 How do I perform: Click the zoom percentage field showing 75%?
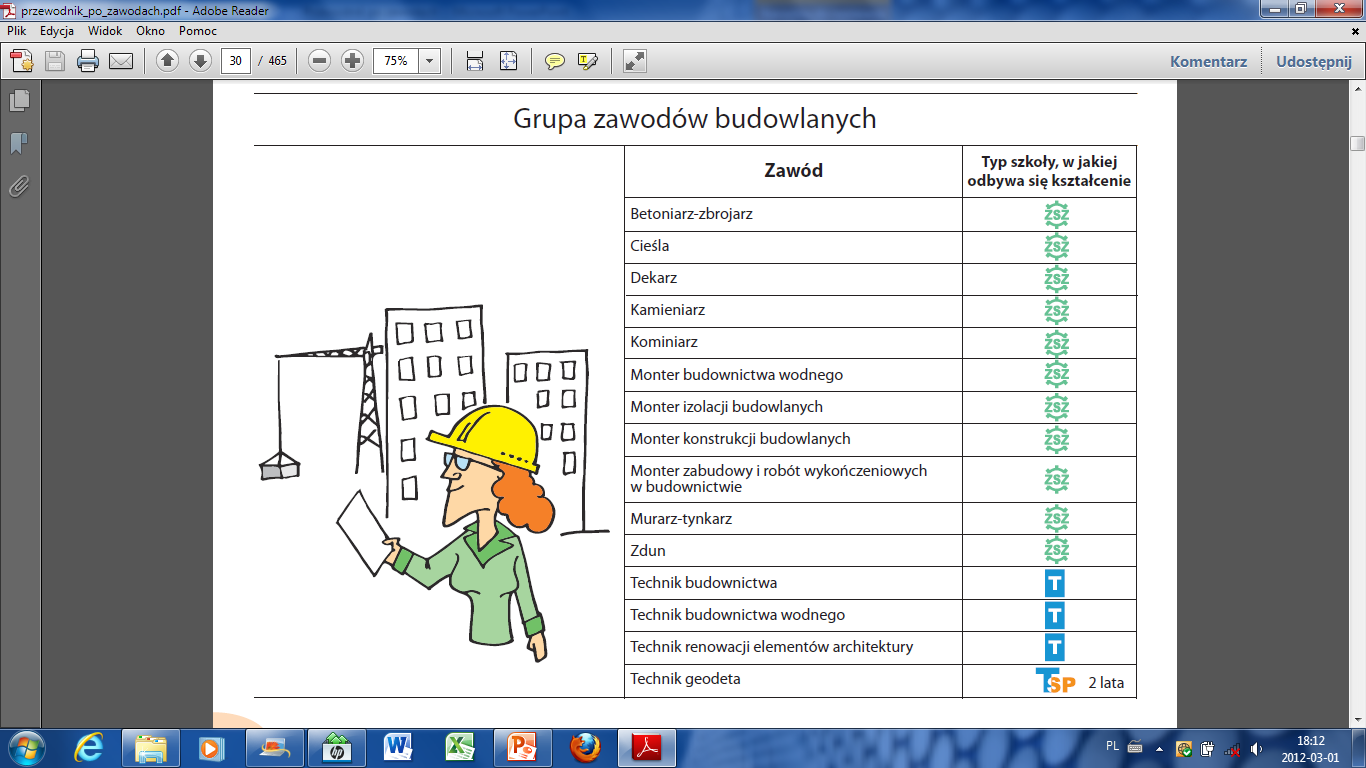[x=396, y=61]
